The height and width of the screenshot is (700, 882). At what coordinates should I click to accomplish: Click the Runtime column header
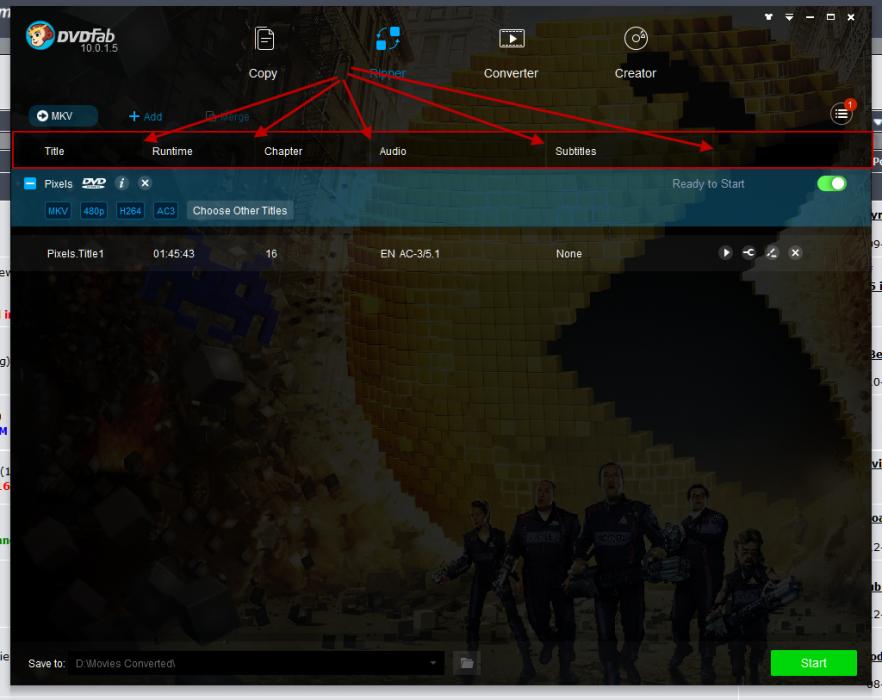tap(172, 151)
